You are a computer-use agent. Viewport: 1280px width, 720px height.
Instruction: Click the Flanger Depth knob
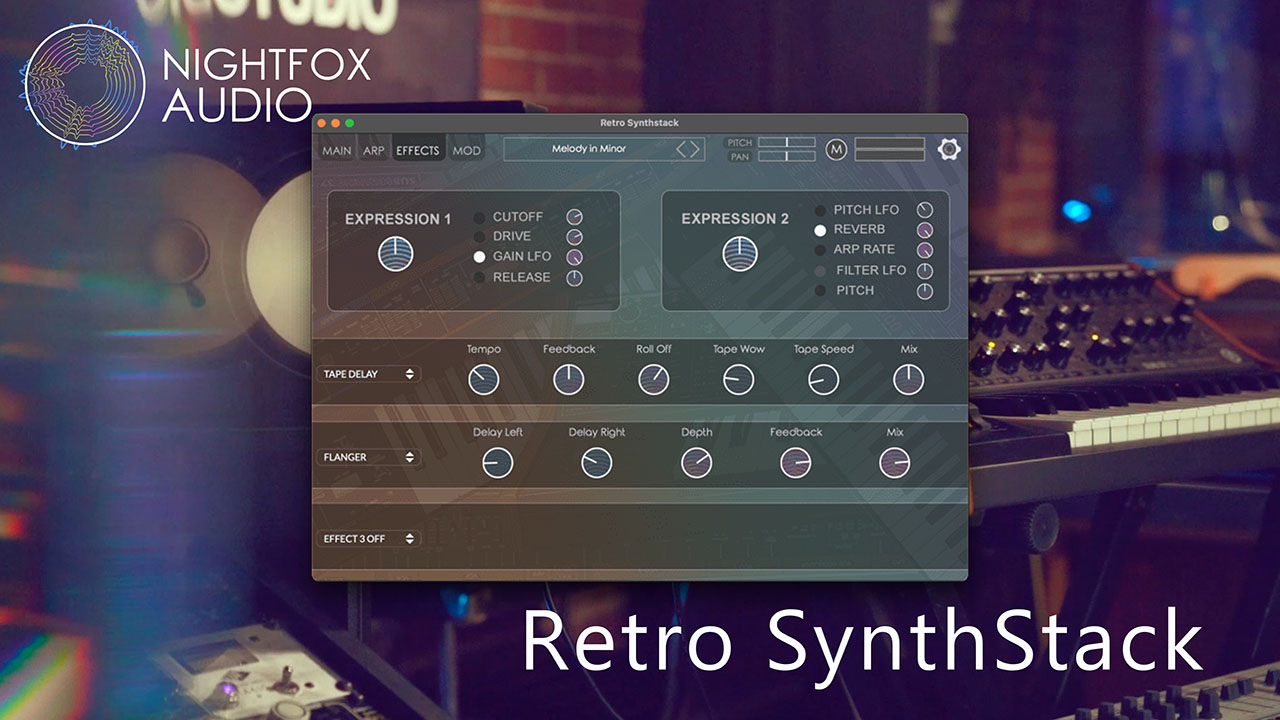click(x=696, y=462)
